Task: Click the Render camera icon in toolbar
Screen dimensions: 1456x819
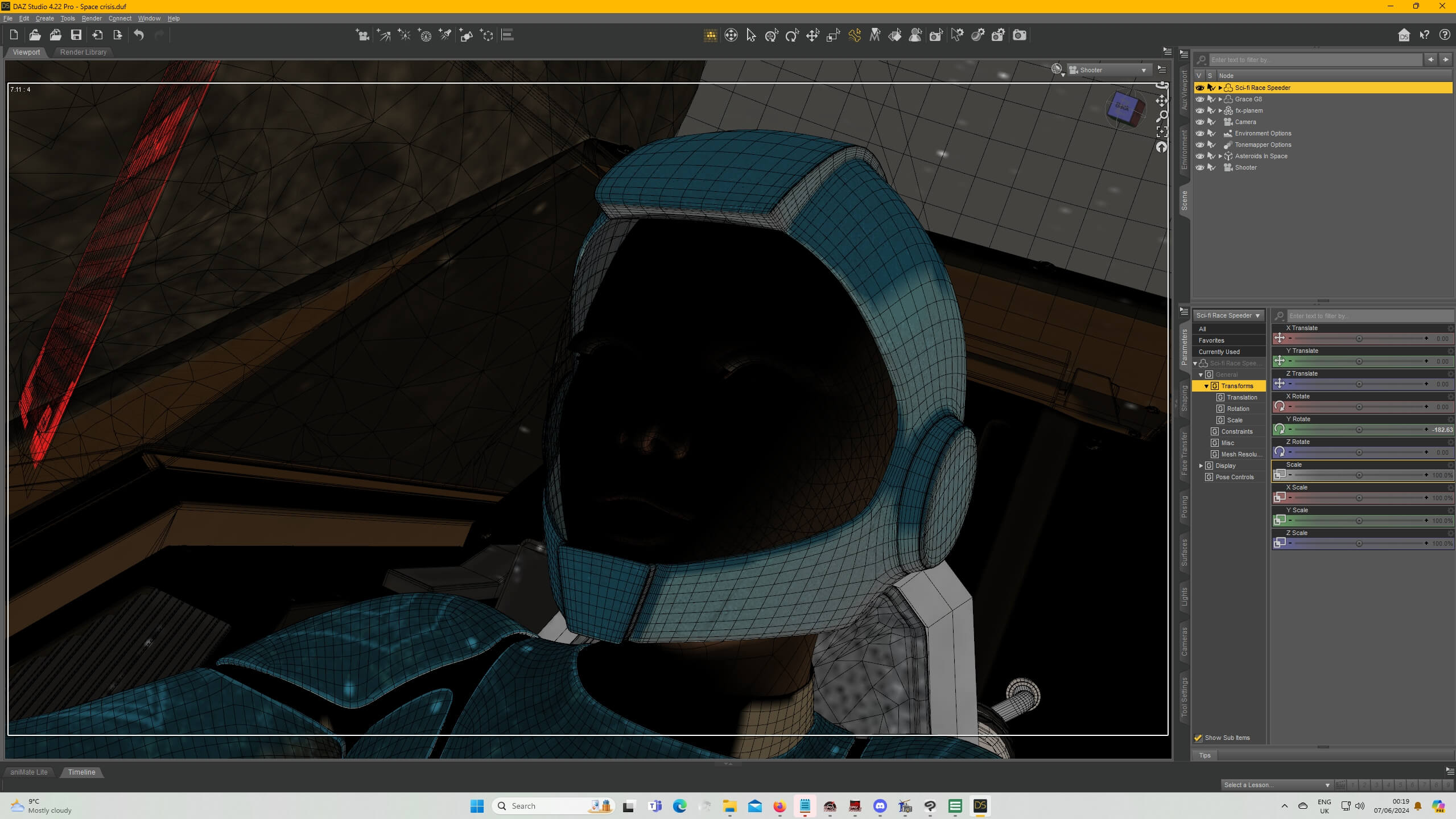Action: (x=1019, y=35)
